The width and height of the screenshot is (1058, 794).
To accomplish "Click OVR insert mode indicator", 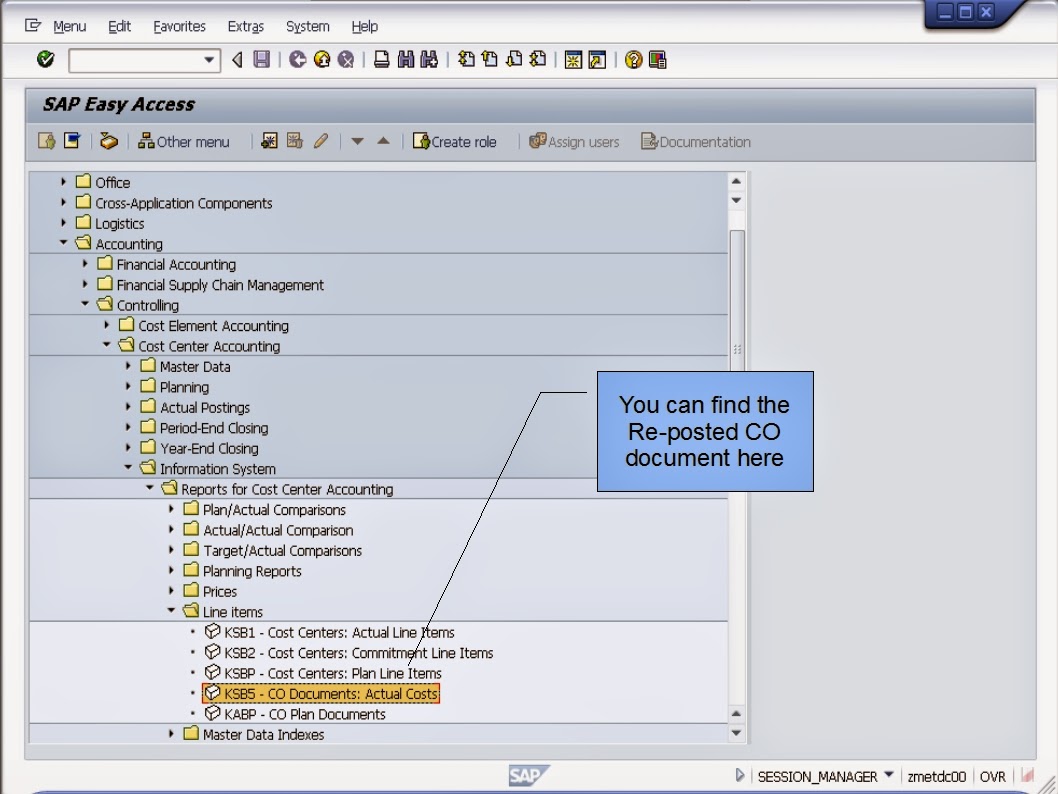I will point(992,776).
